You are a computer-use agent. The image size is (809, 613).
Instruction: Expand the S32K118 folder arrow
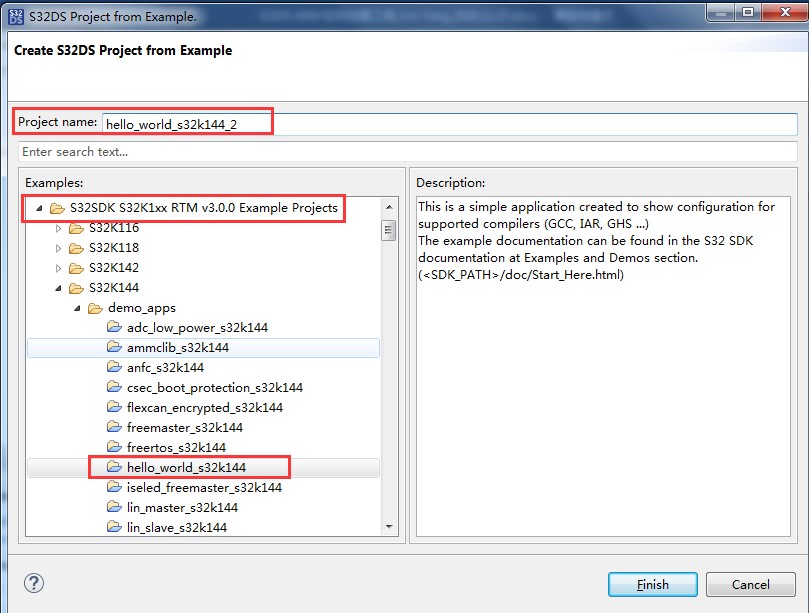58,248
